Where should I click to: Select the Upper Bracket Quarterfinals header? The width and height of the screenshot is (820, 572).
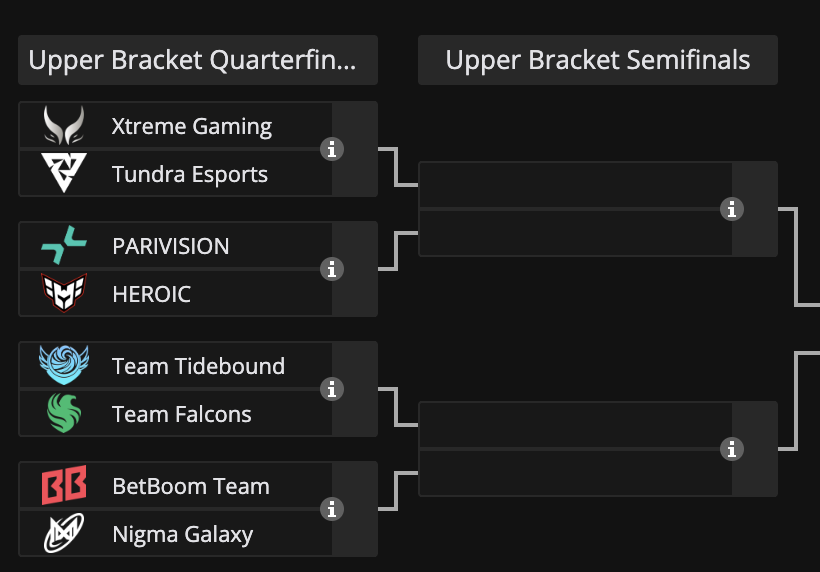pos(197,60)
